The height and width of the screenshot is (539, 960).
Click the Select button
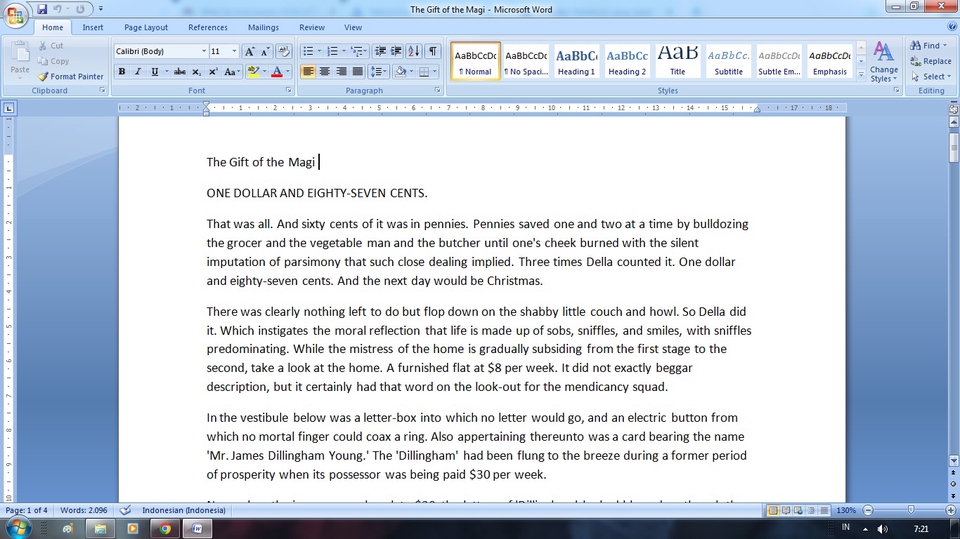931,77
